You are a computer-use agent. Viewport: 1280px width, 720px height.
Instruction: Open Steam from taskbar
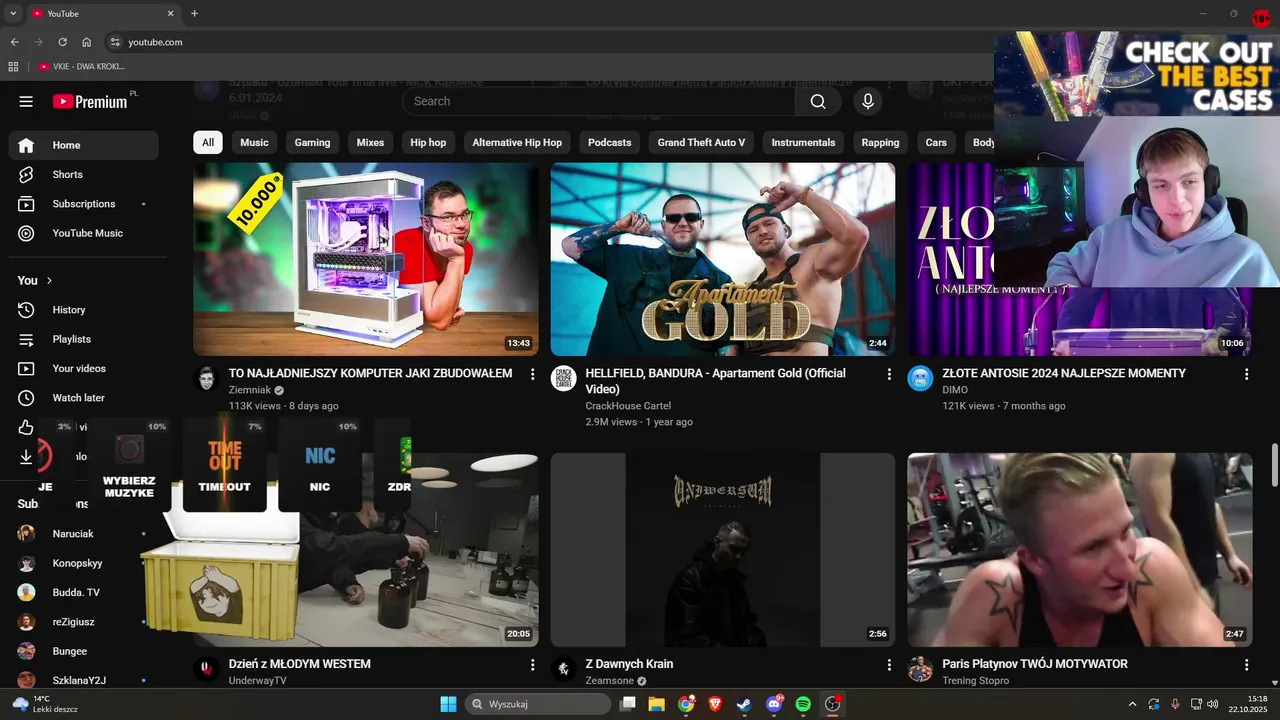point(744,704)
